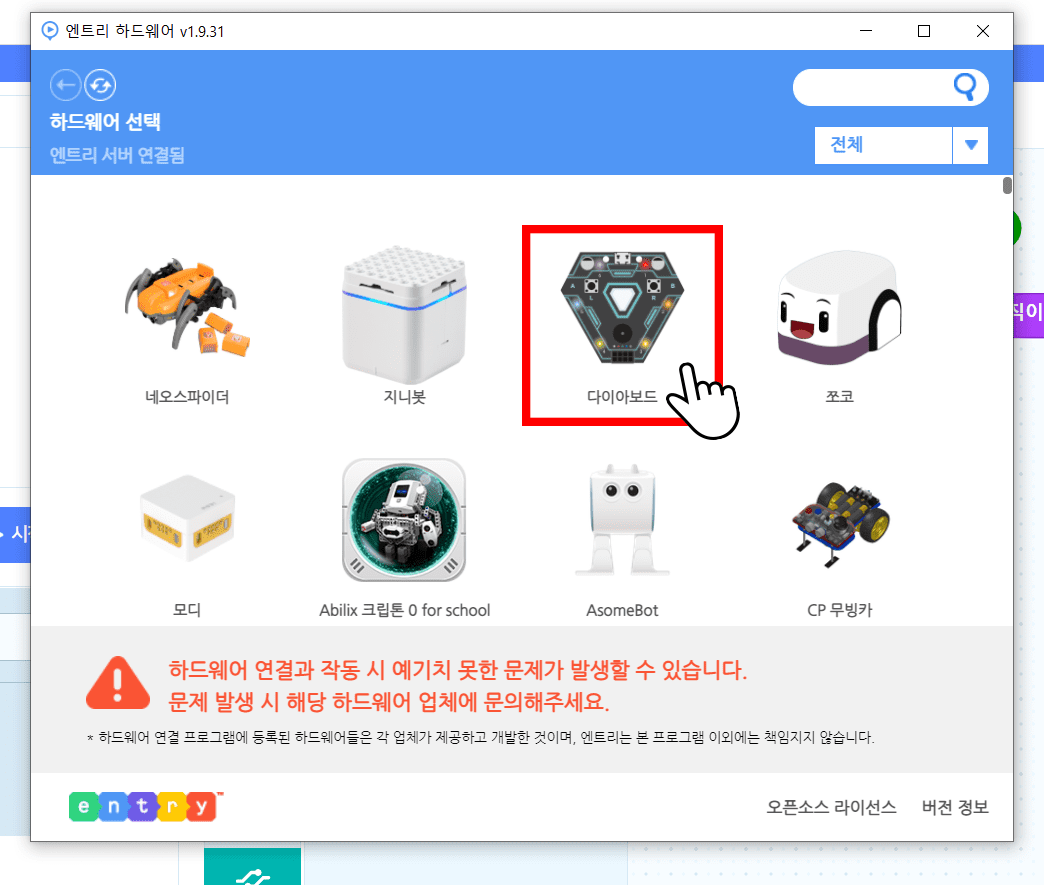Click the 엔트리 서버 연결됨 status text

117,155
